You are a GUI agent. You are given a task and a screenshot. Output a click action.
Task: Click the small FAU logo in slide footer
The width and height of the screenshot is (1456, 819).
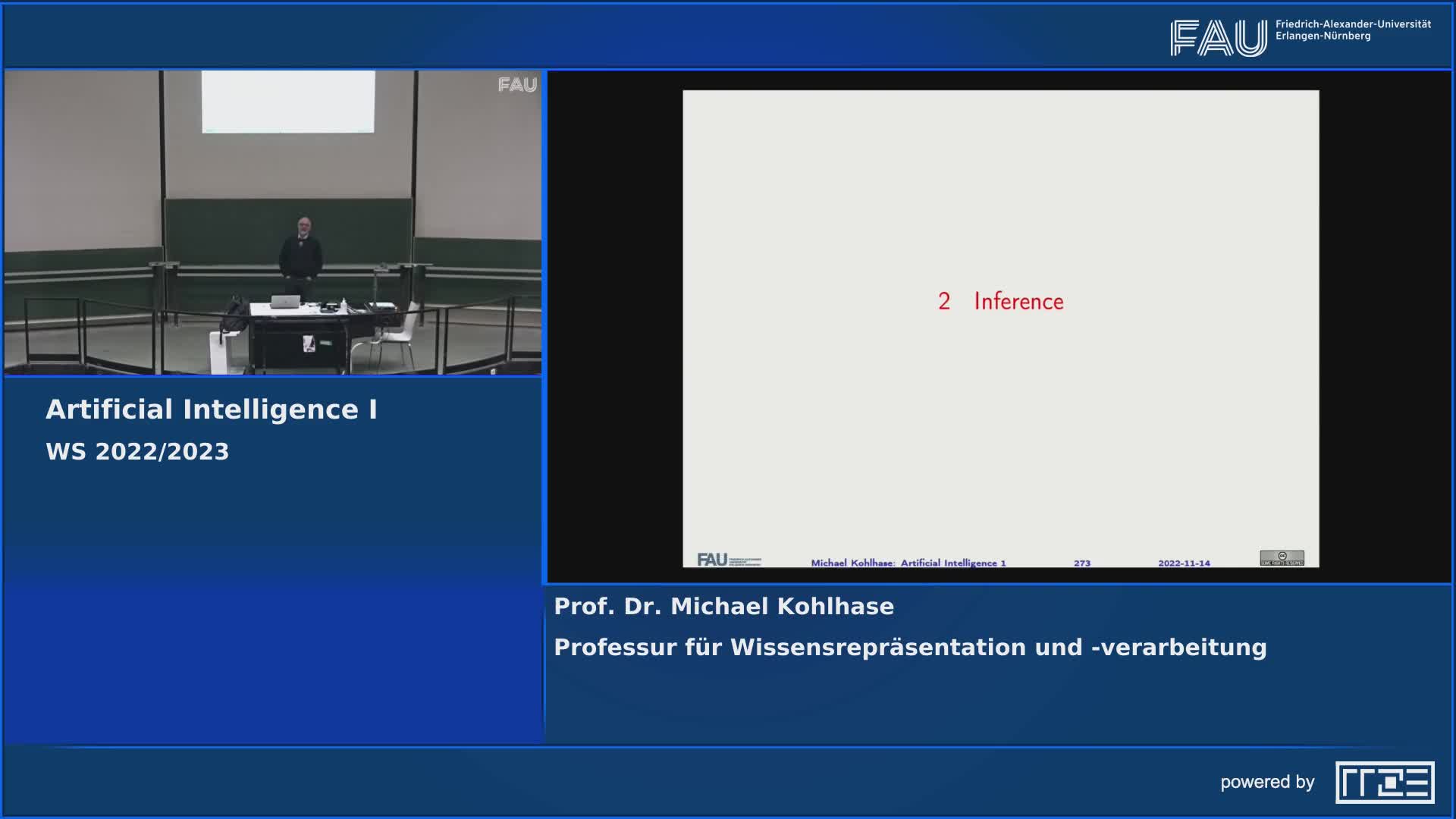click(x=728, y=560)
